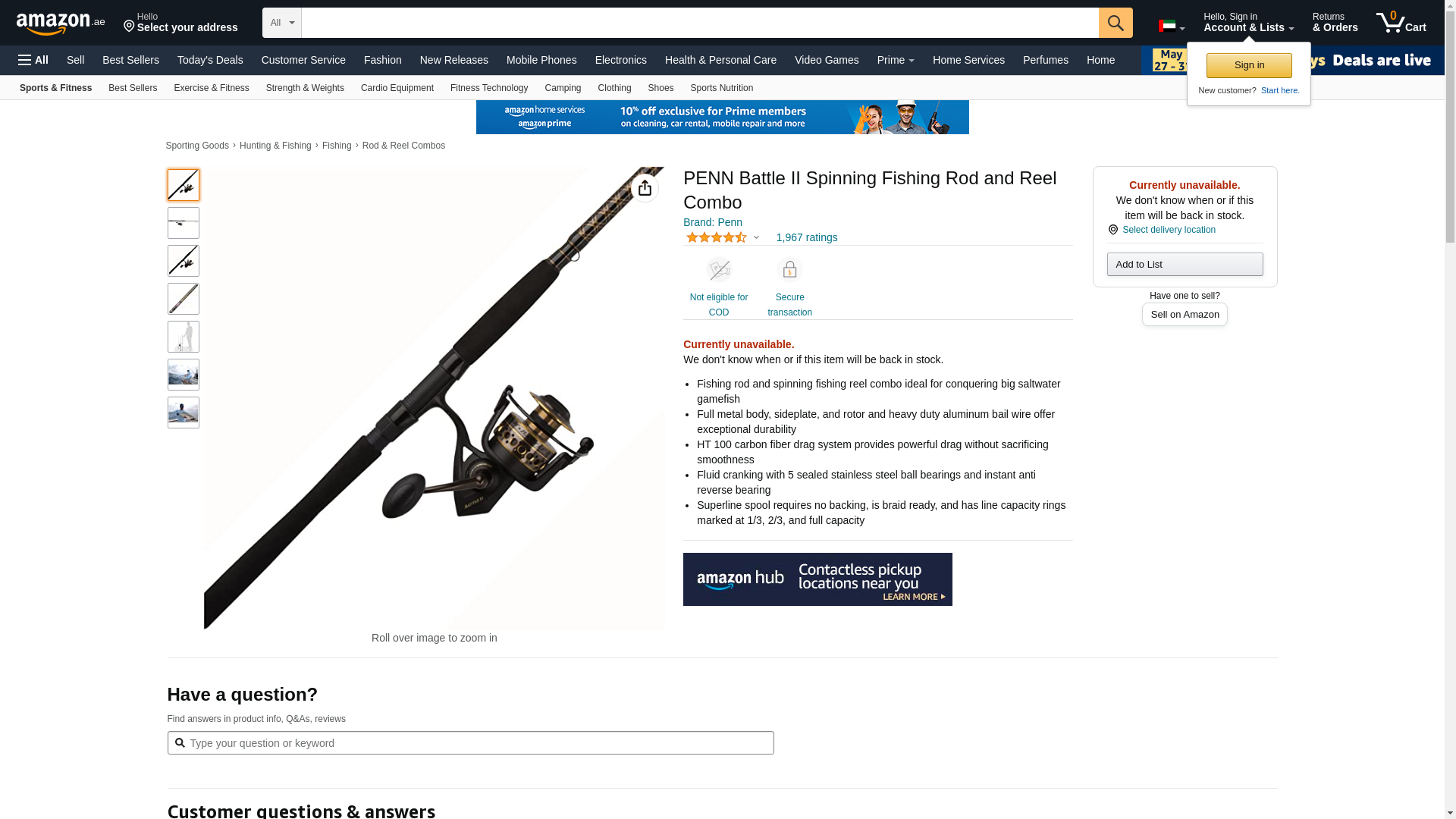1456x819 pixels.
Task: Expand the star rating breakdown chevron
Action: (756, 237)
